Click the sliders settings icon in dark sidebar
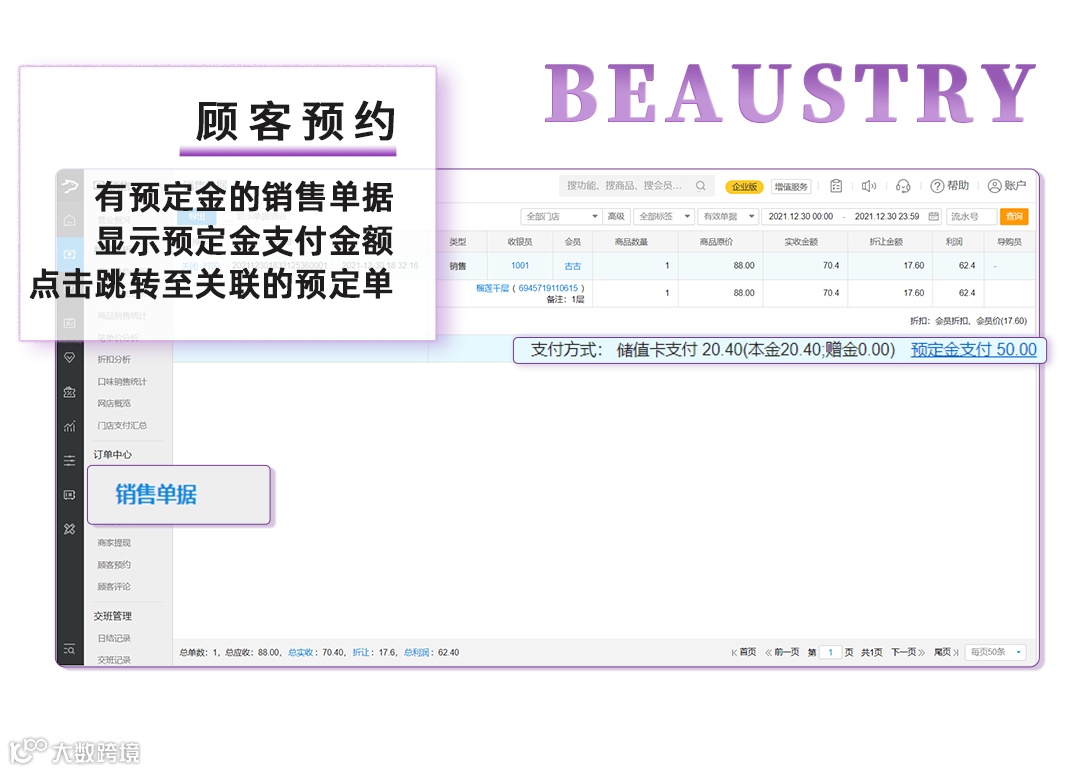 click(x=70, y=461)
